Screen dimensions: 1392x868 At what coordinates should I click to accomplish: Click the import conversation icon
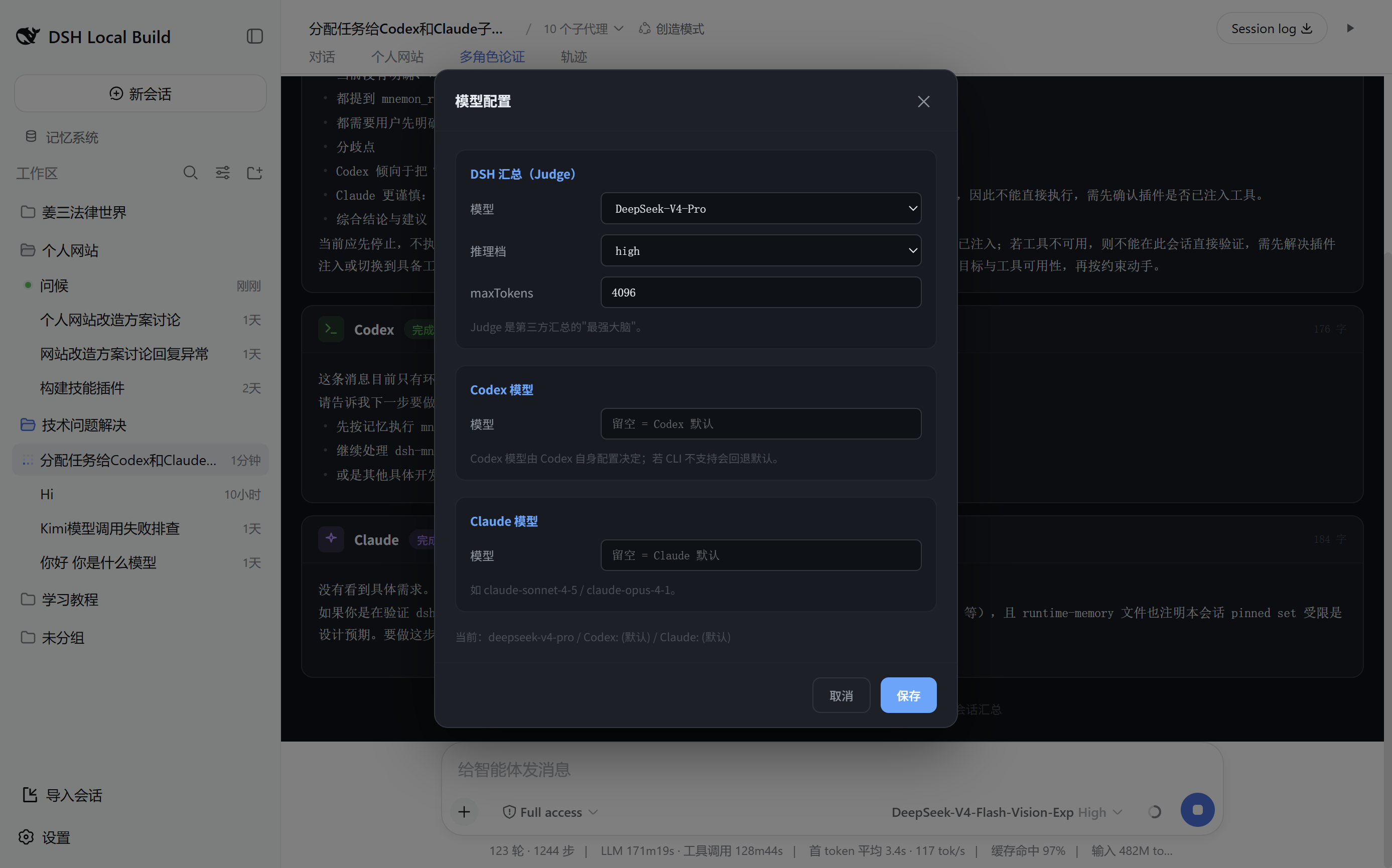30,795
